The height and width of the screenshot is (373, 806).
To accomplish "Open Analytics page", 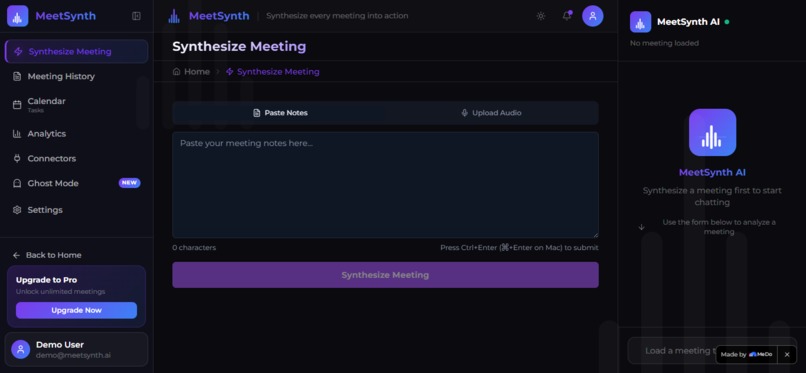I will (77, 134).
